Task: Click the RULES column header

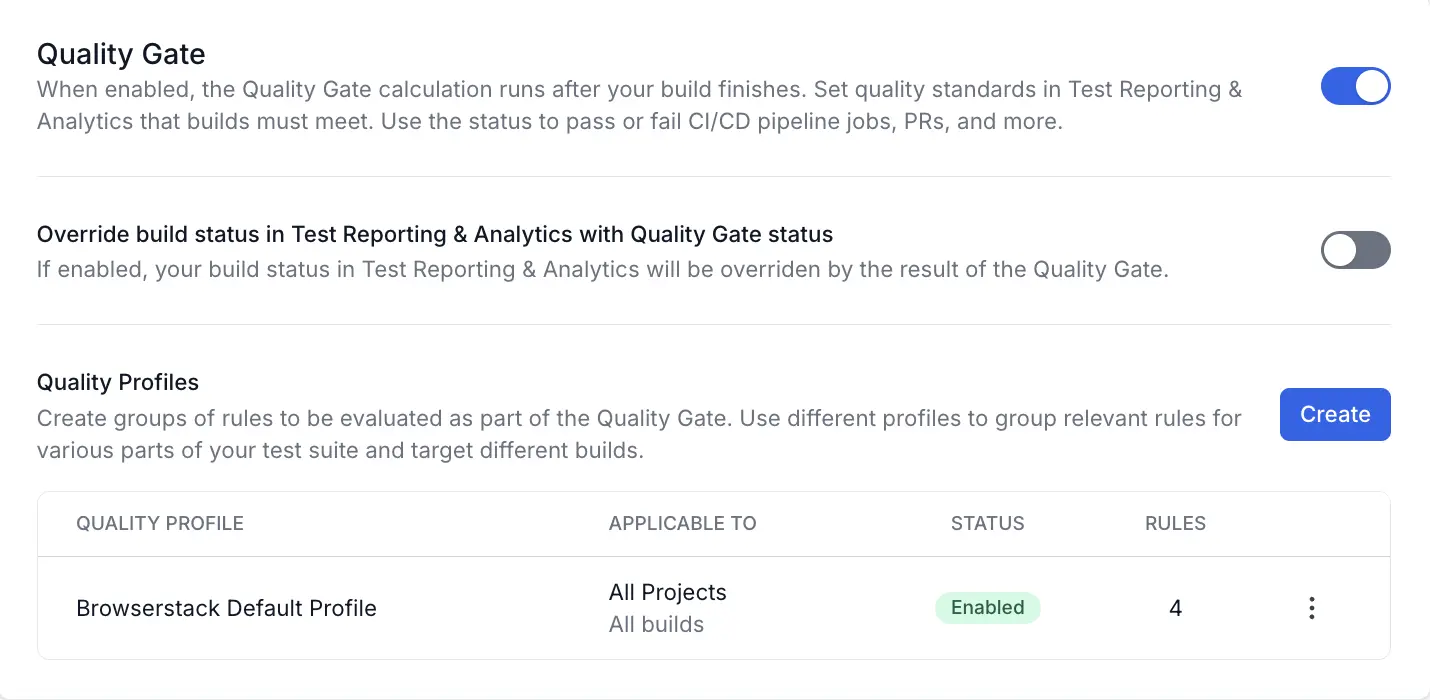Action: (x=1175, y=523)
